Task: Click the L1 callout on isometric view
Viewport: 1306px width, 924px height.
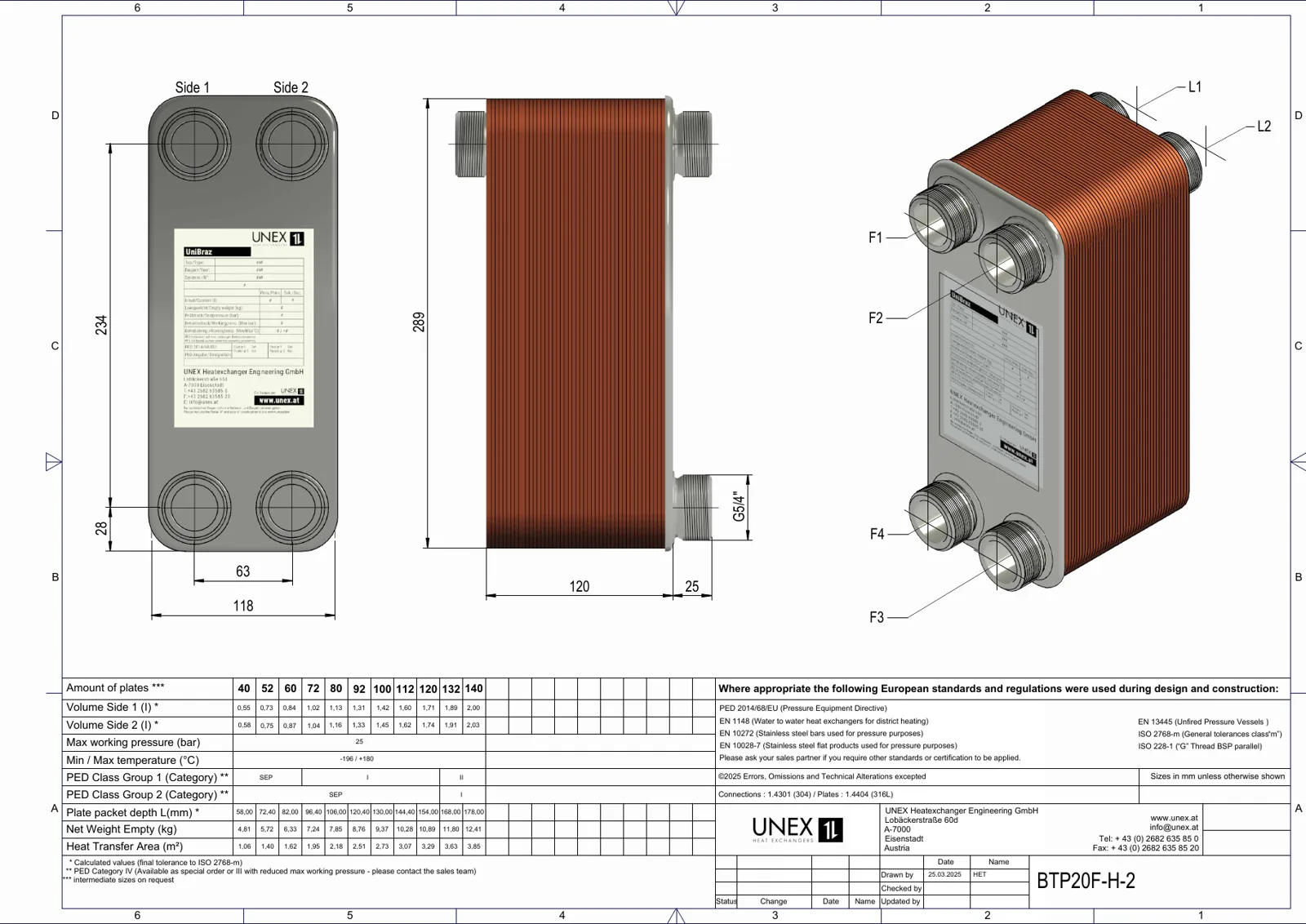Action: [x=1195, y=87]
